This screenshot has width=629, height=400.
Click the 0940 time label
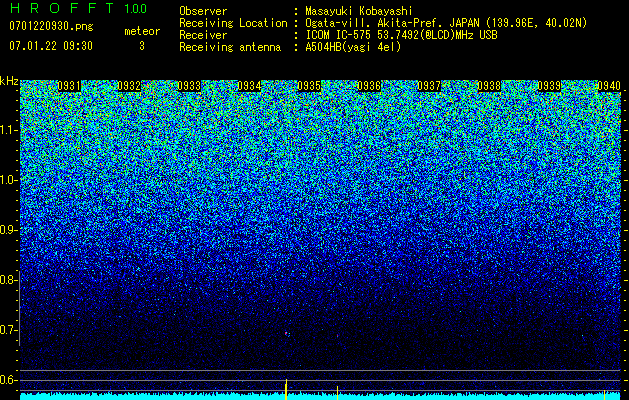[x=609, y=86]
